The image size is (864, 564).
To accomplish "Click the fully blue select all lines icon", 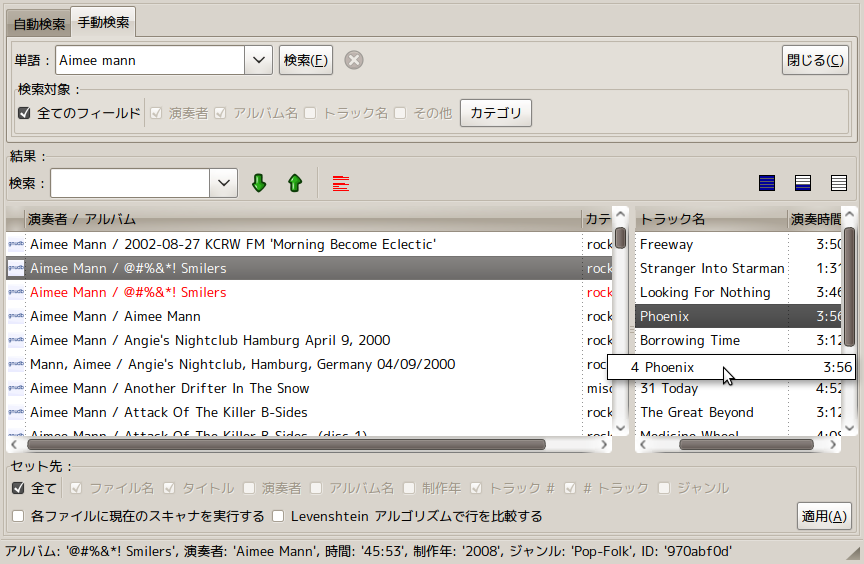I will pos(766,183).
